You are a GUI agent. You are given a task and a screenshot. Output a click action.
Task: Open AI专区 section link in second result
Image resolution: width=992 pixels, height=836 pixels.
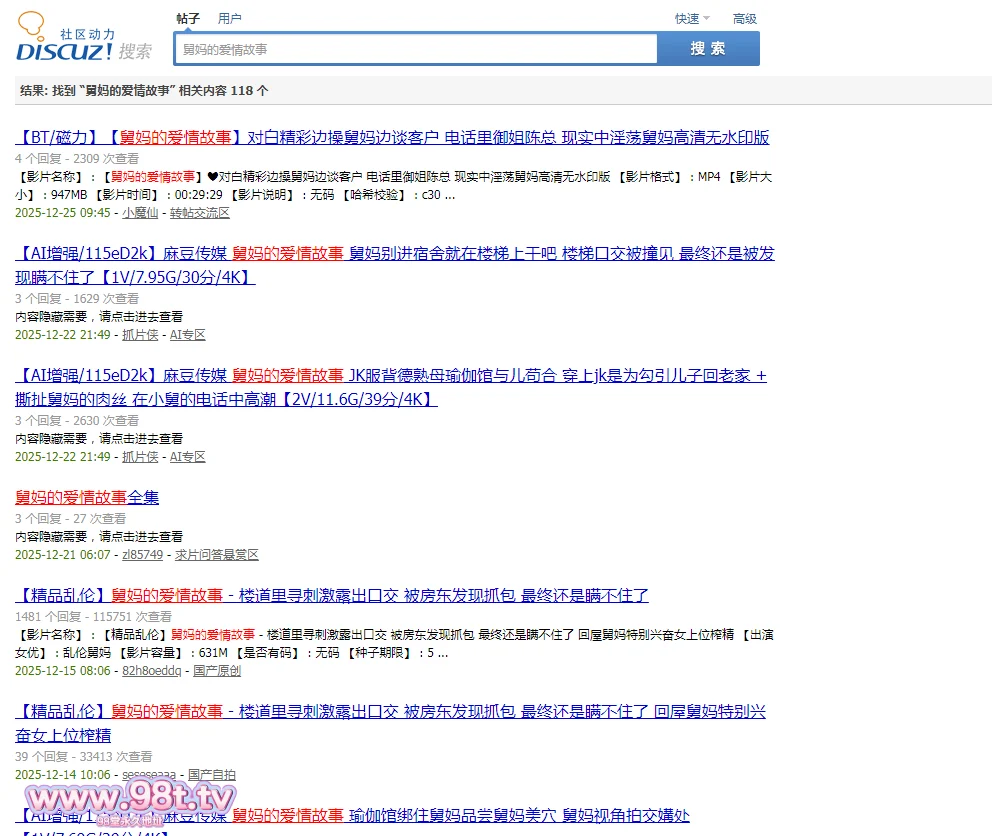(187, 335)
